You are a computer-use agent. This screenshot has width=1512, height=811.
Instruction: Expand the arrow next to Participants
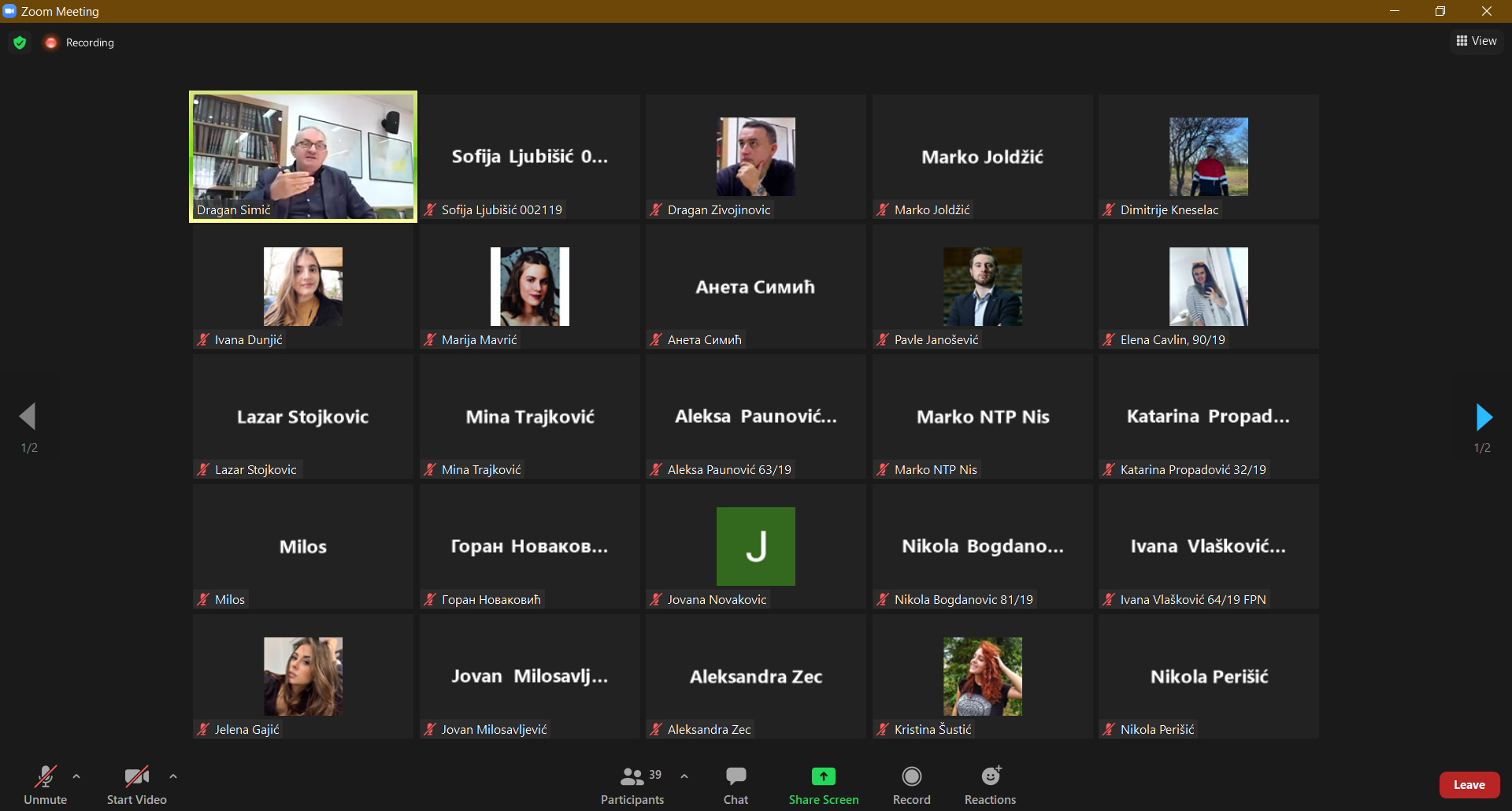(x=684, y=776)
